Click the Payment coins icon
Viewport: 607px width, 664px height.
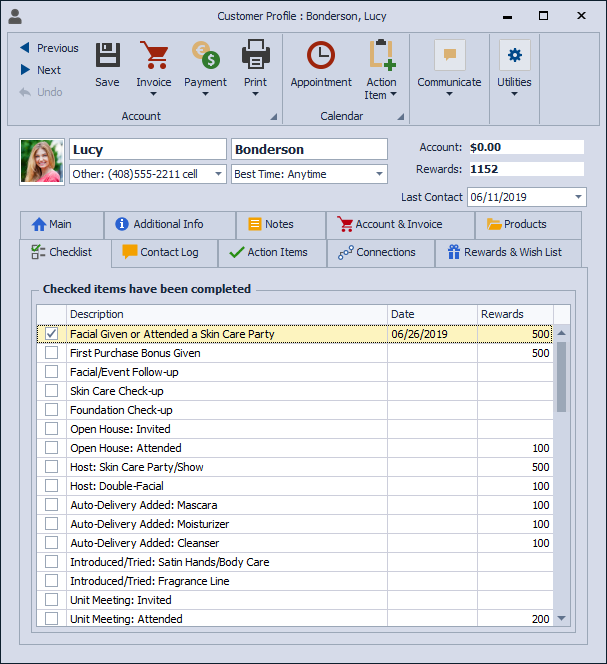(205, 55)
